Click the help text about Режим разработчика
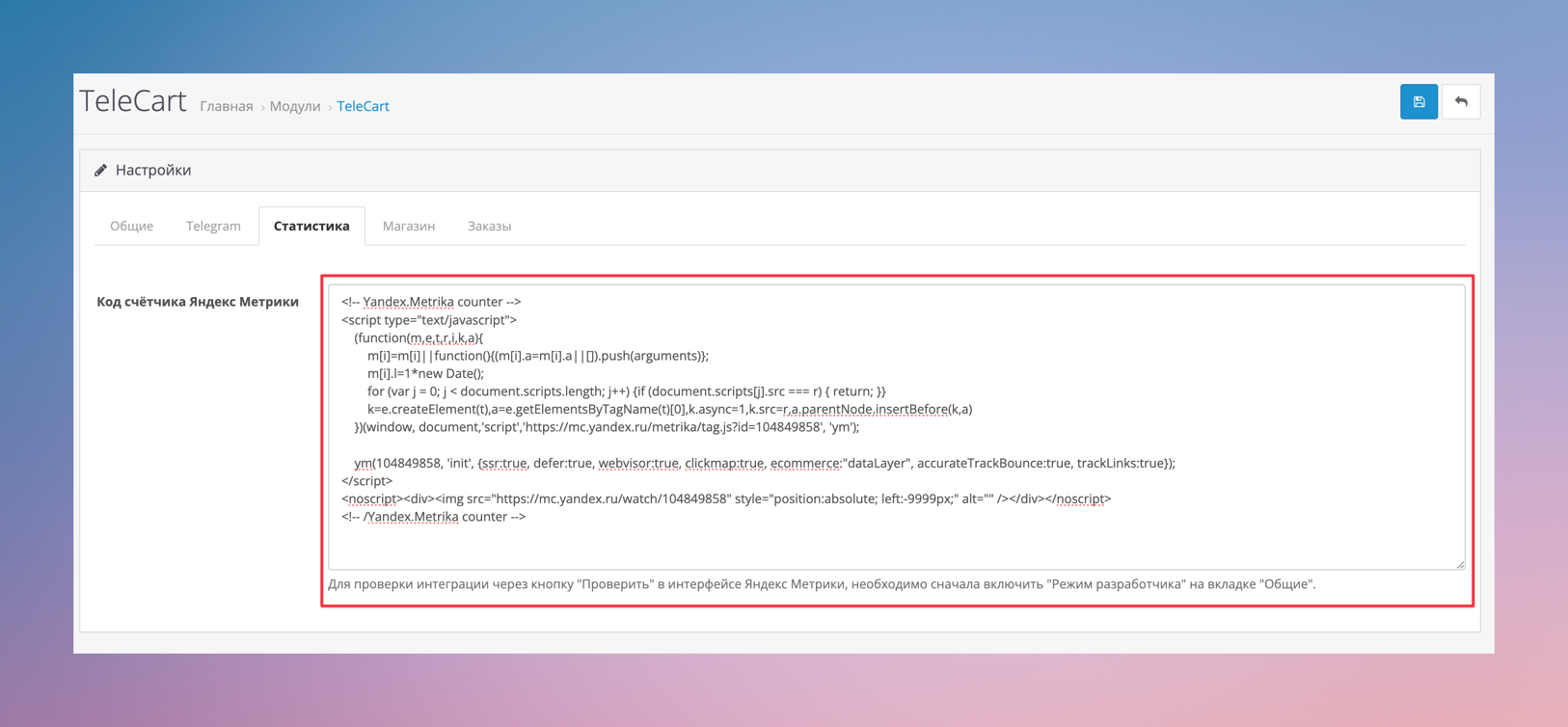The width and height of the screenshot is (1568, 727). pos(821,584)
